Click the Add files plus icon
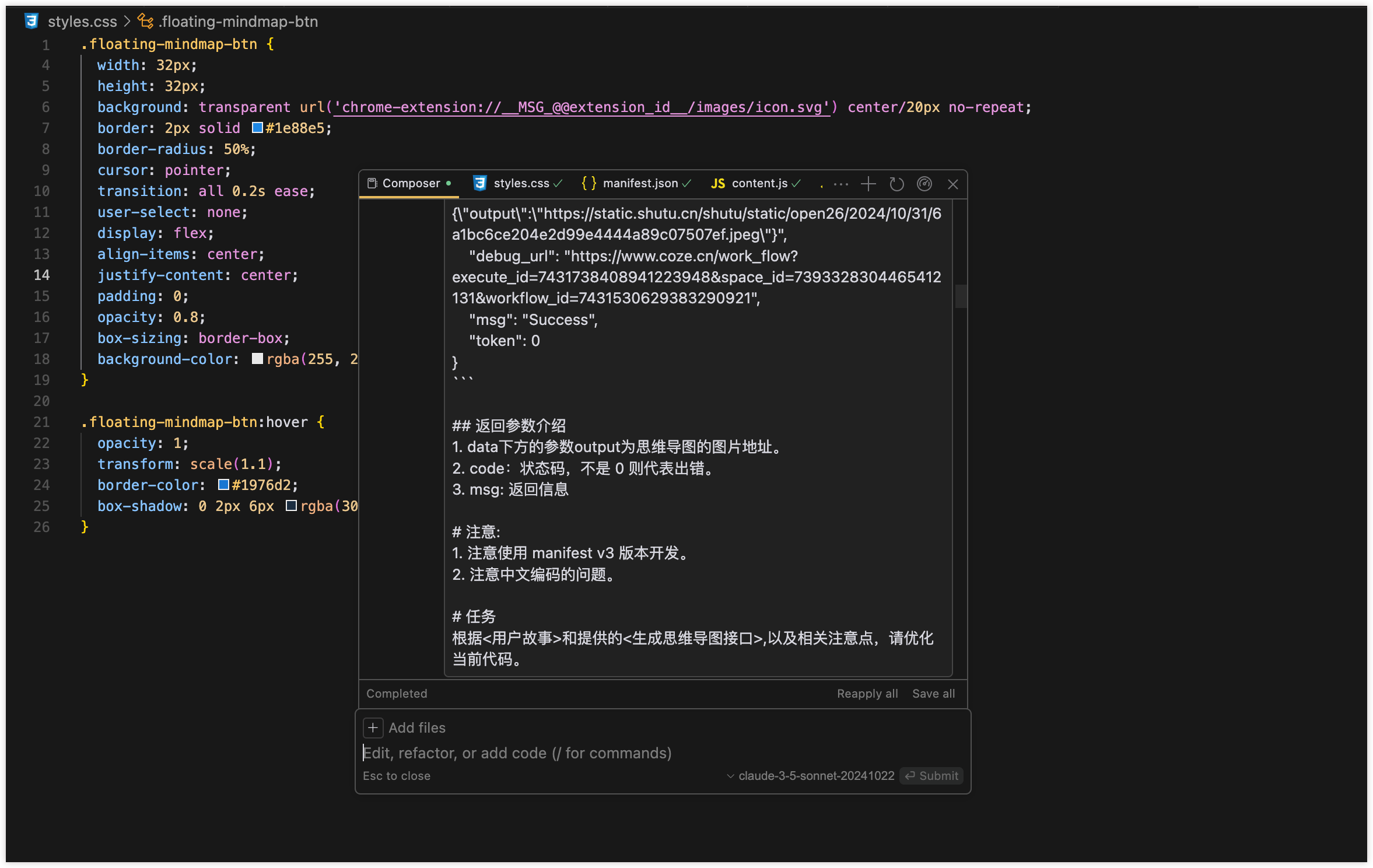The image size is (1373, 868). (x=373, y=727)
